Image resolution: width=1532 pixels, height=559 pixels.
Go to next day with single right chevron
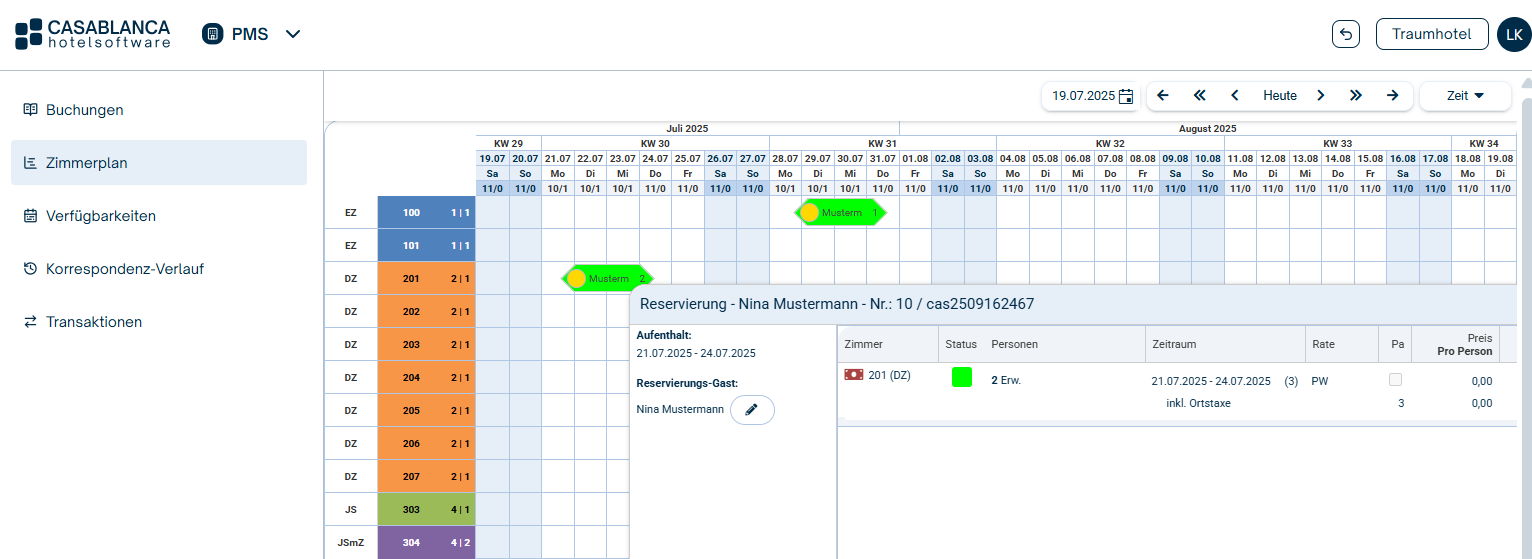click(x=1320, y=96)
